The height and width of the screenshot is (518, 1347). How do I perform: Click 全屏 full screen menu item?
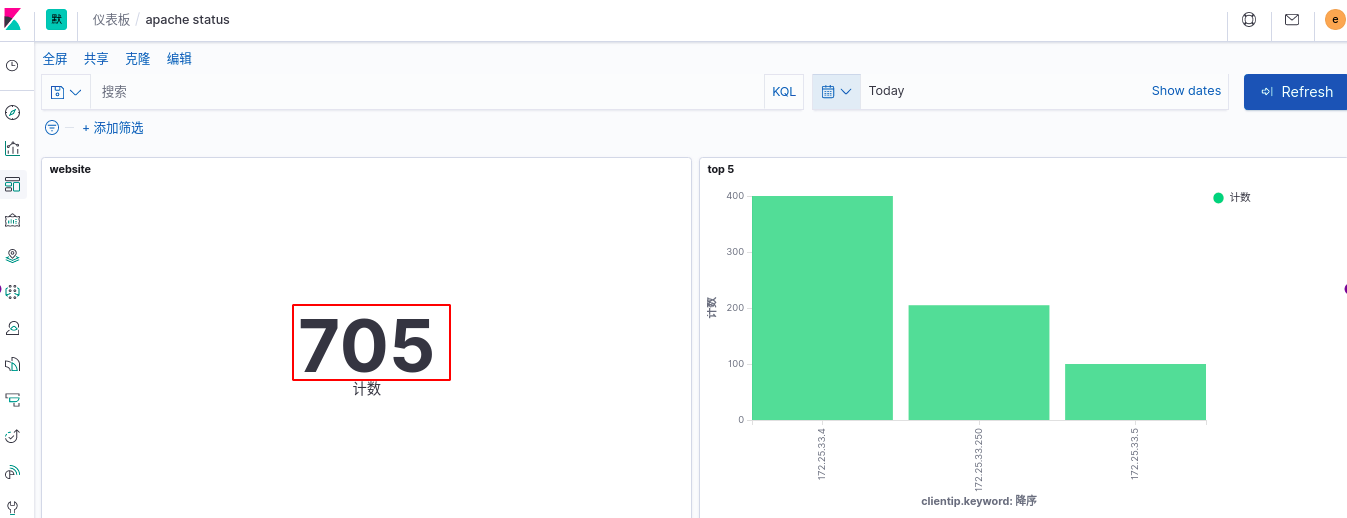[55, 59]
